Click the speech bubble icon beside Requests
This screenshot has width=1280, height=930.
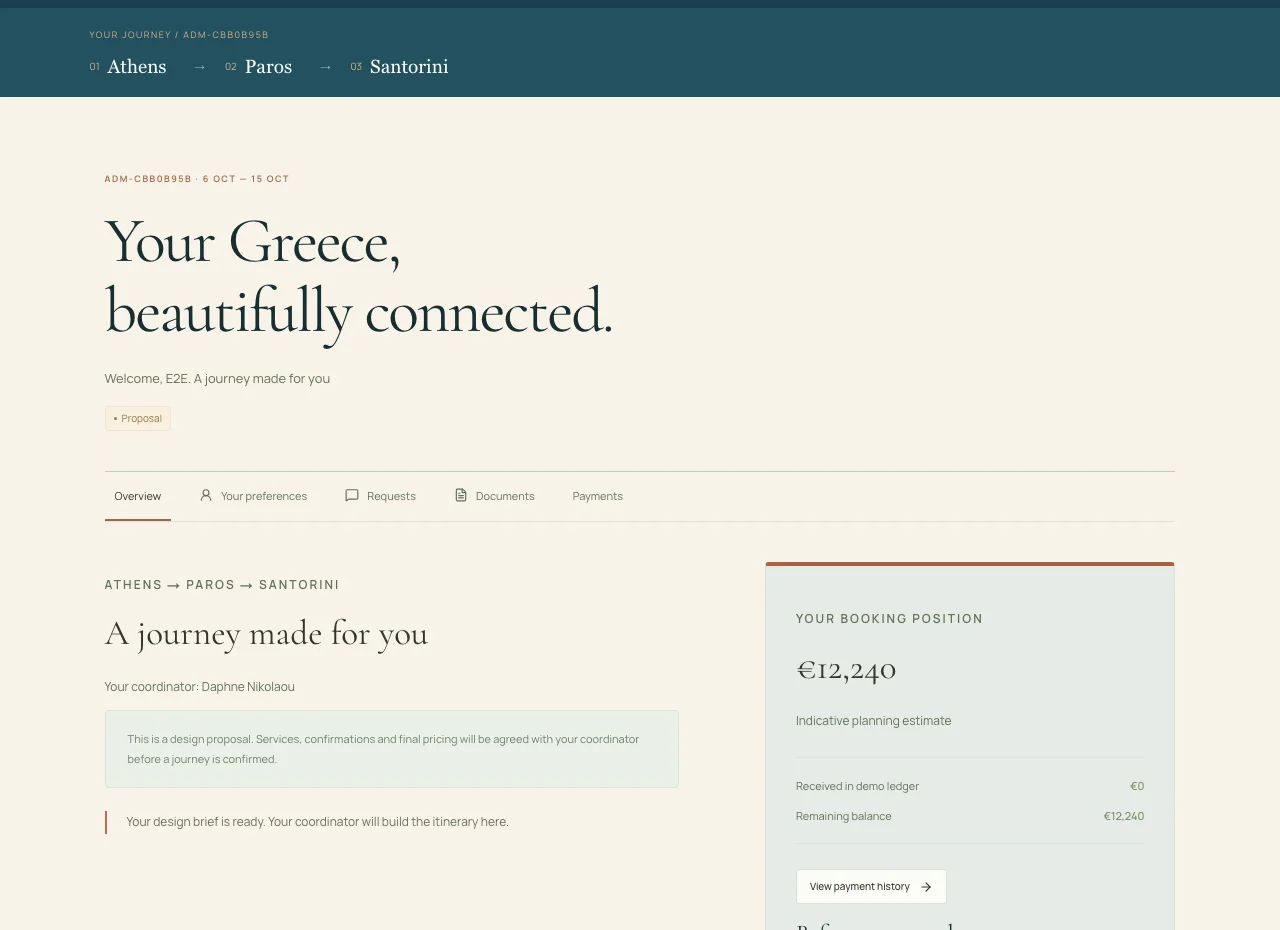tap(352, 495)
